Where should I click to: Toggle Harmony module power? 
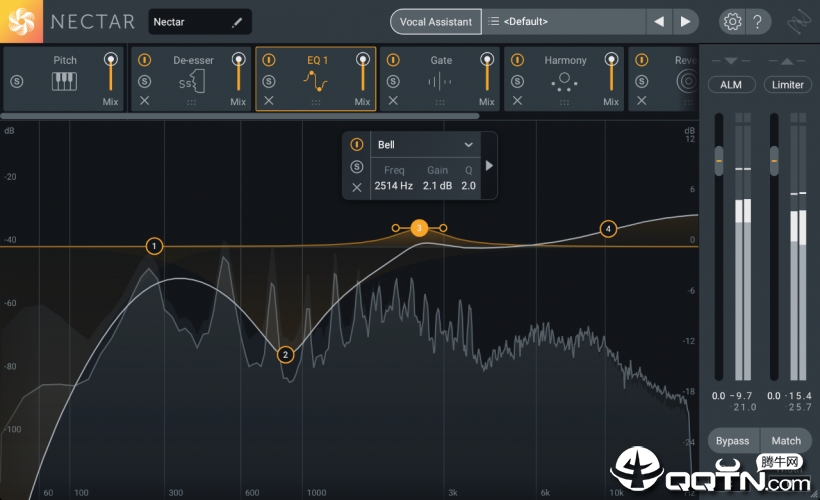click(x=517, y=60)
